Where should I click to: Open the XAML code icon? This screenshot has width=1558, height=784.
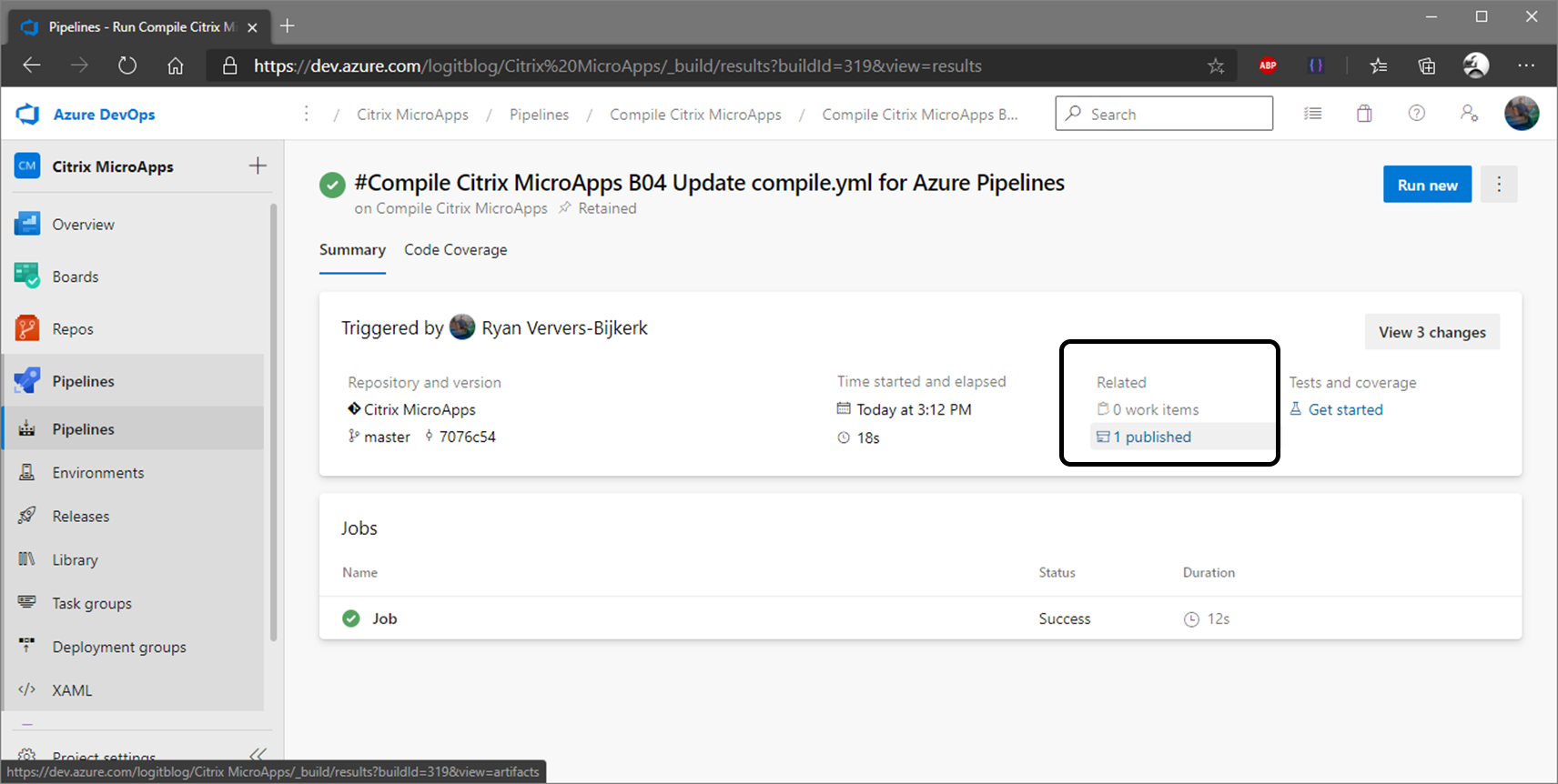point(27,689)
